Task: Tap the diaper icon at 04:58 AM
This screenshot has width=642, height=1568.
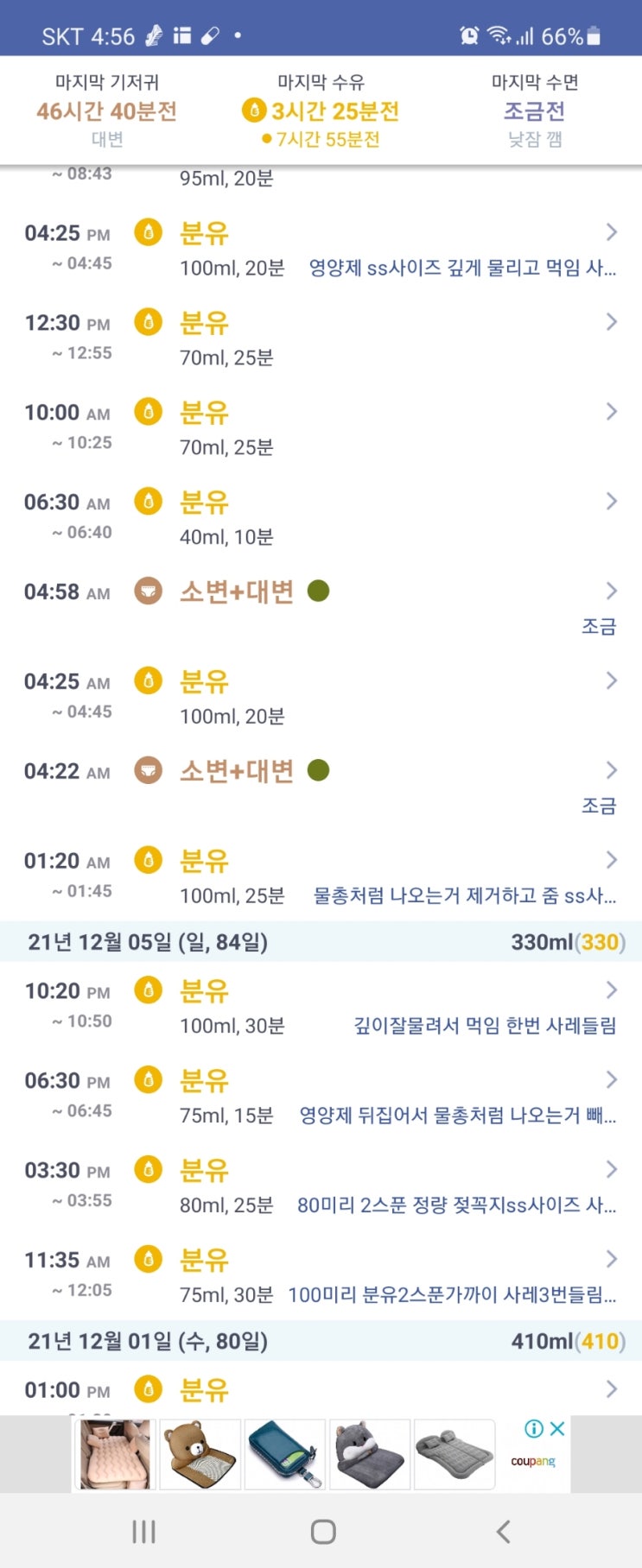Action: tap(149, 591)
